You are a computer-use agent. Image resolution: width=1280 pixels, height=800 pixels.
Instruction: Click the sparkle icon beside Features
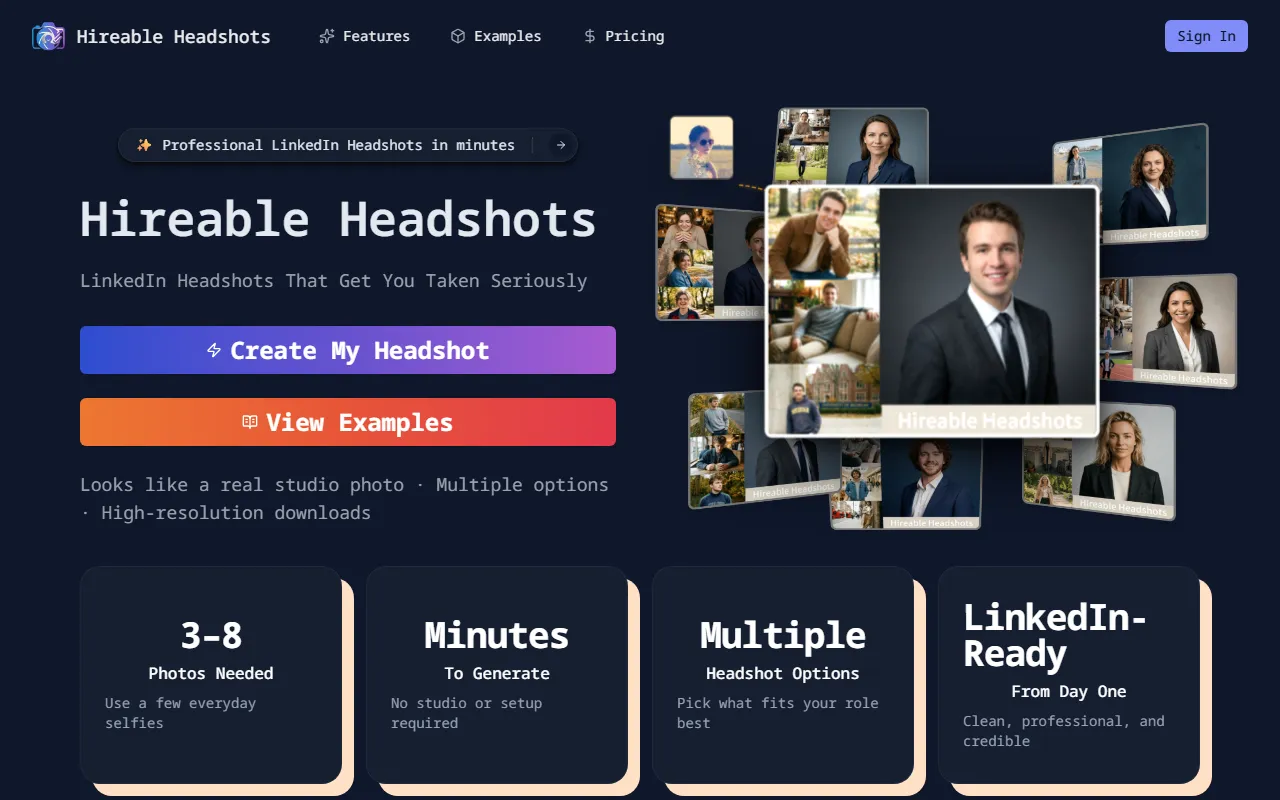(327, 36)
